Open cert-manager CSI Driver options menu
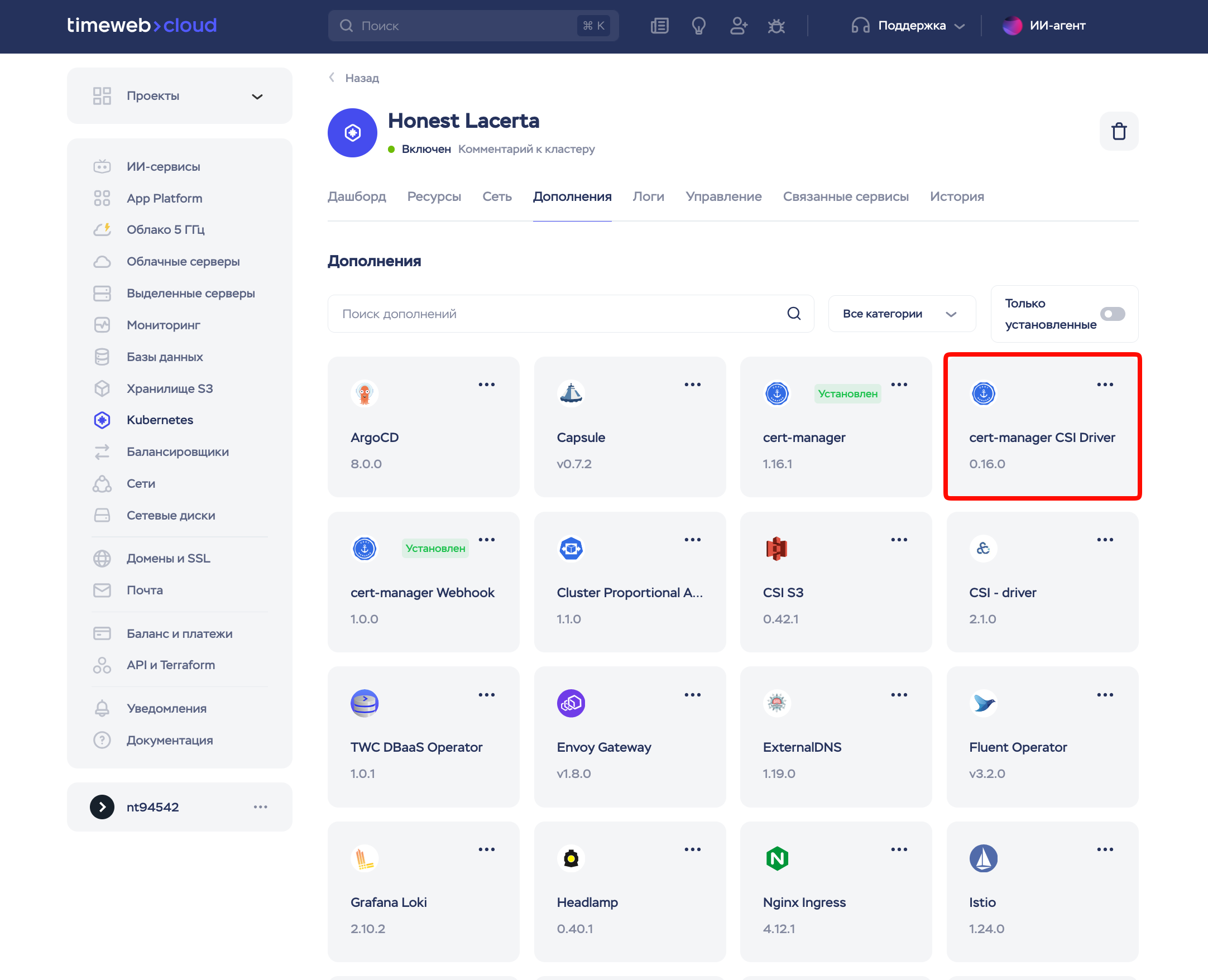 [x=1105, y=385]
